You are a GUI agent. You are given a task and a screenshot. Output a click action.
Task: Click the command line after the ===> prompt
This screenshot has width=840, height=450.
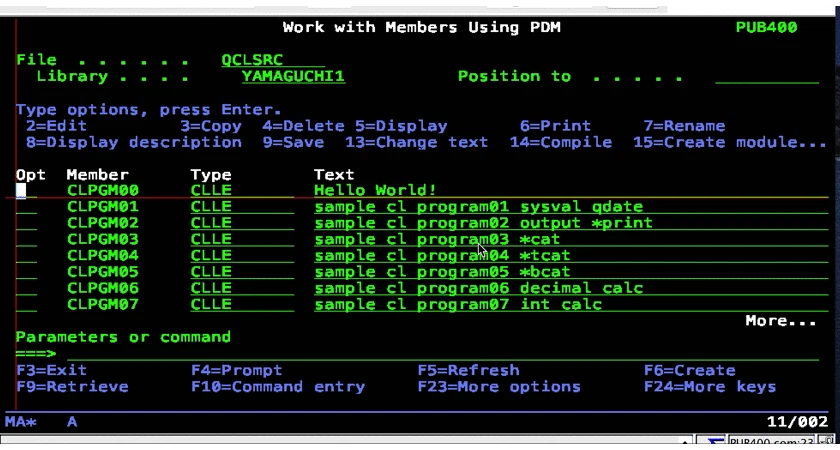(x=442, y=354)
